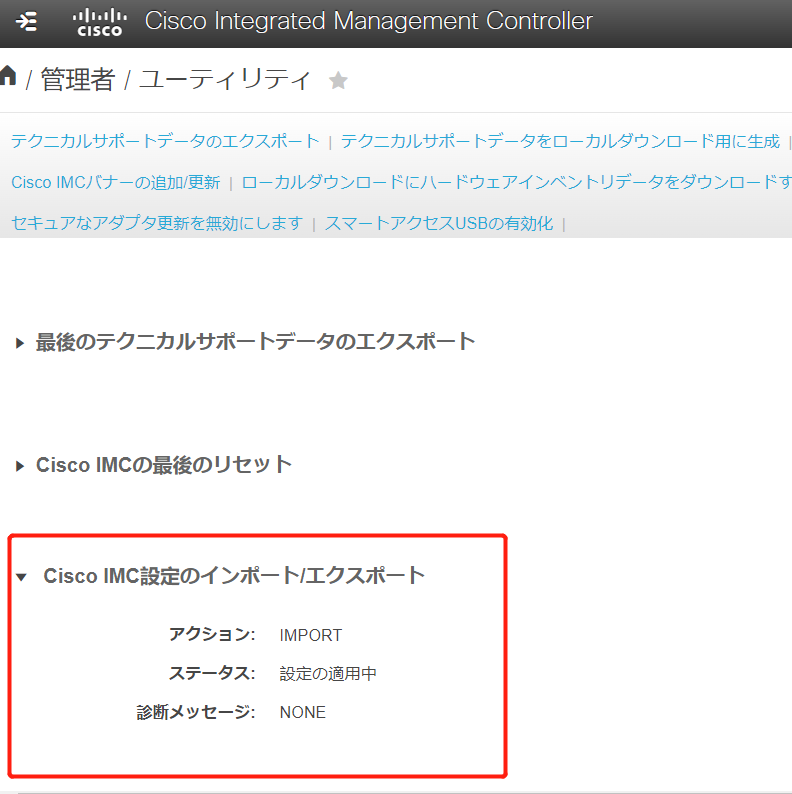This screenshot has height=794, width=792.
Task: Click スマートアクセスUSBの有効化 link
Action: coord(439,223)
